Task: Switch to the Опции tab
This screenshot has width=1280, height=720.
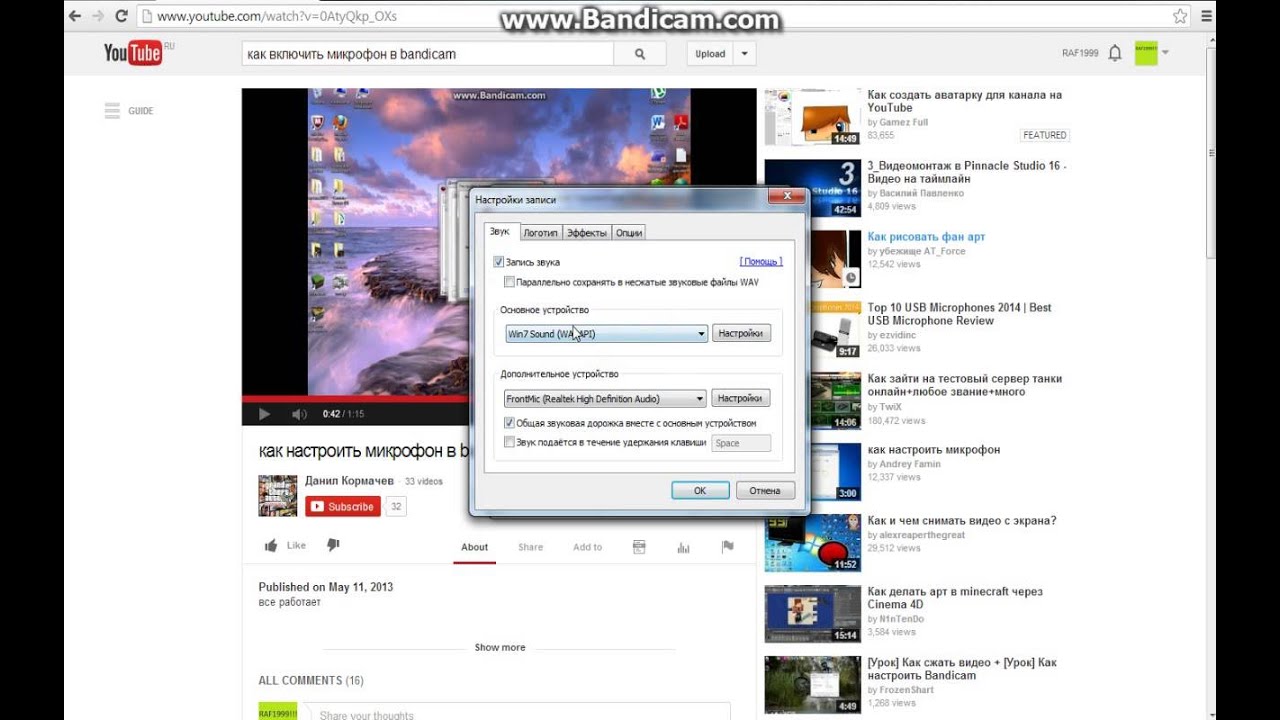Action: coord(629,232)
